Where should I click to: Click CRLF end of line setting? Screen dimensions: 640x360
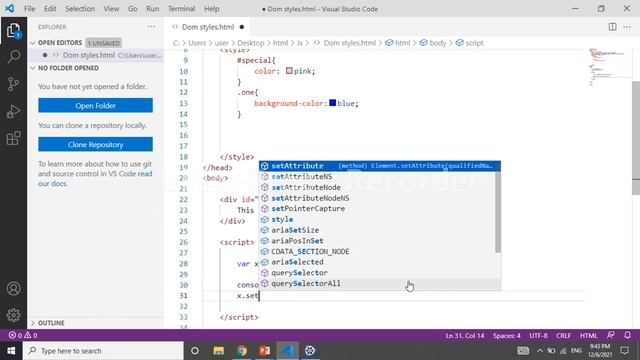(x=563, y=335)
